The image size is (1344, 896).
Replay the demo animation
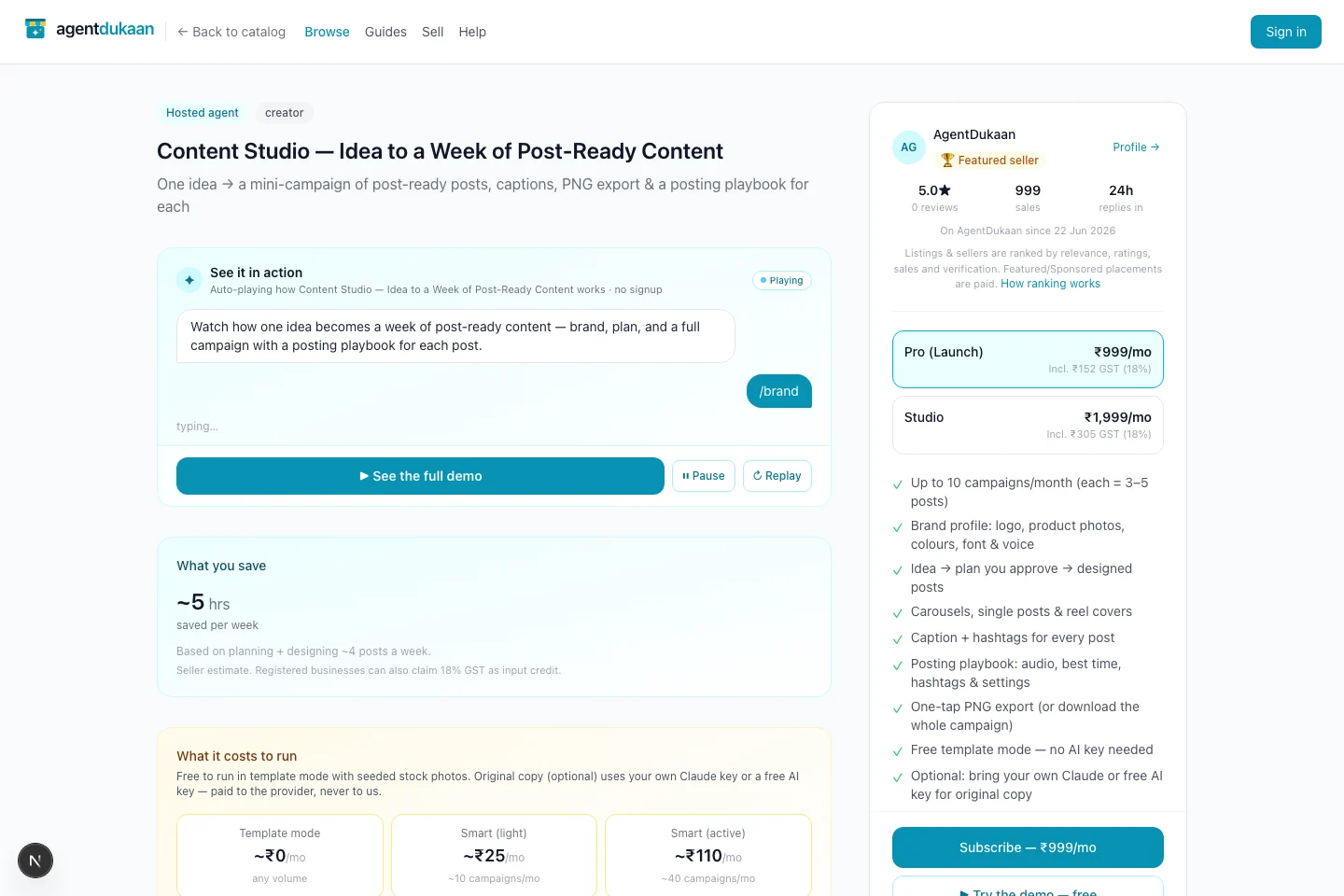[x=777, y=476]
